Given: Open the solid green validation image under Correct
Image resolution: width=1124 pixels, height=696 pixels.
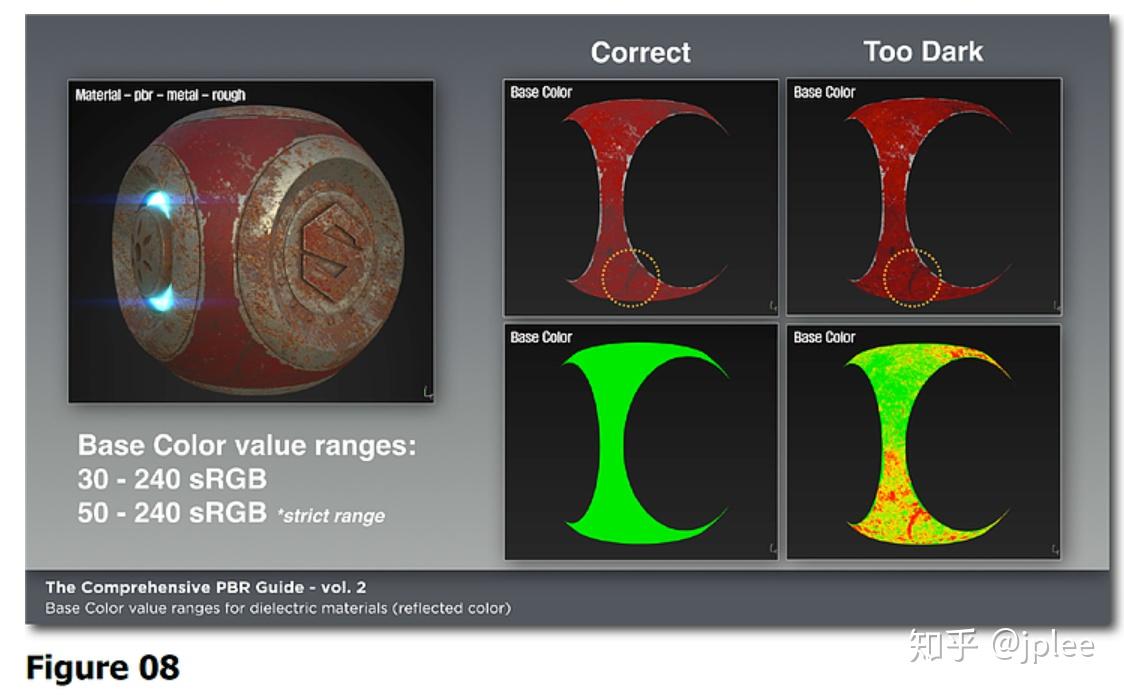Looking at the screenshot, I should [x=641, y=442].
